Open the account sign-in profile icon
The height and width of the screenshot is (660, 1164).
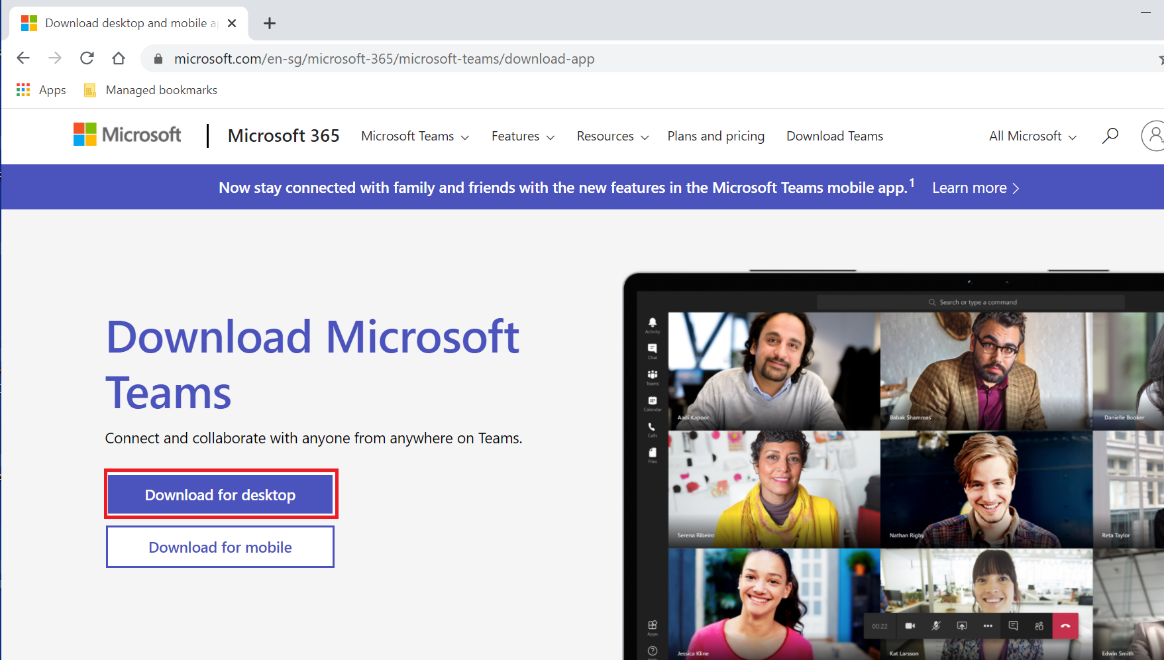click(1153, 136)
